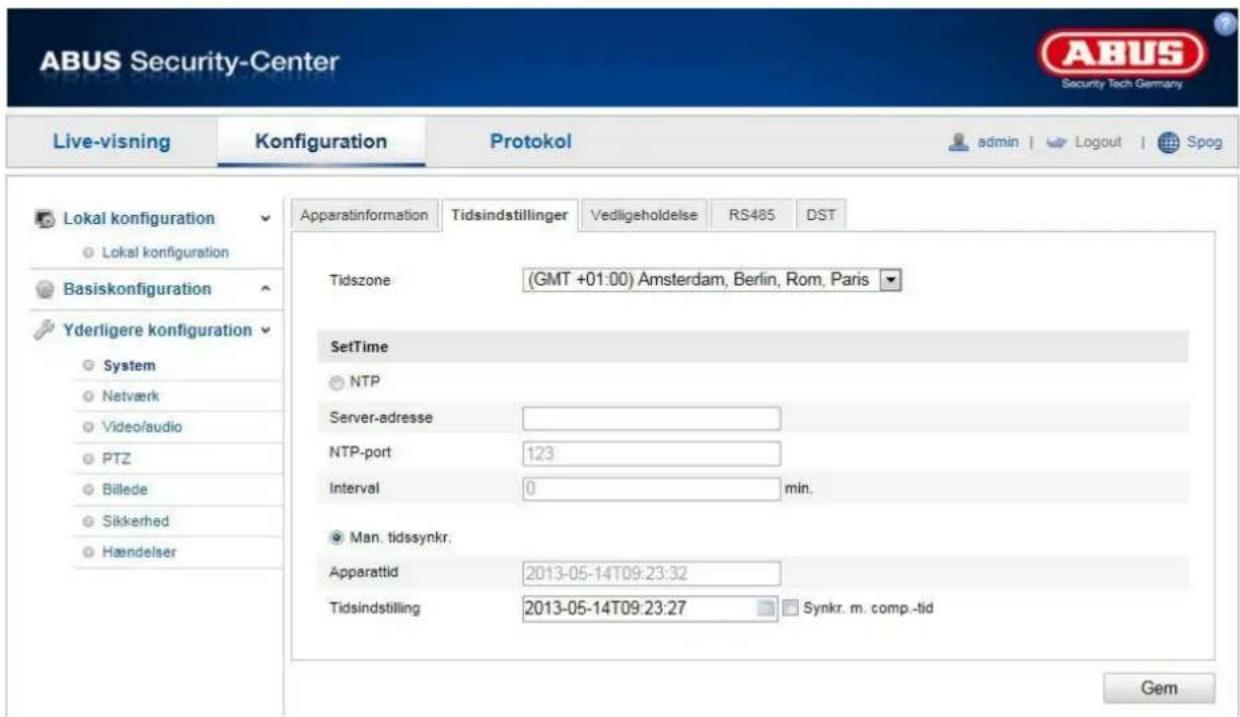This screenshot has height=717, width=1240.
Task: Collapse the Lokal konfiguration section
Action: pyautogui.click(x=264, y=219)
